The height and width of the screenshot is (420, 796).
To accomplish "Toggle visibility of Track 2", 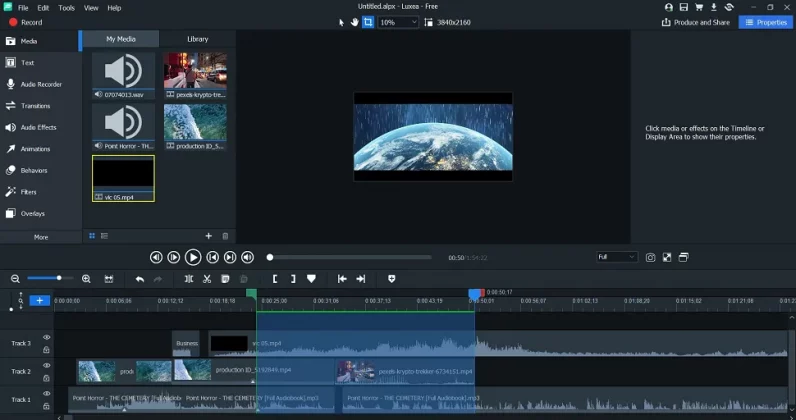I will tap(46, 366).
